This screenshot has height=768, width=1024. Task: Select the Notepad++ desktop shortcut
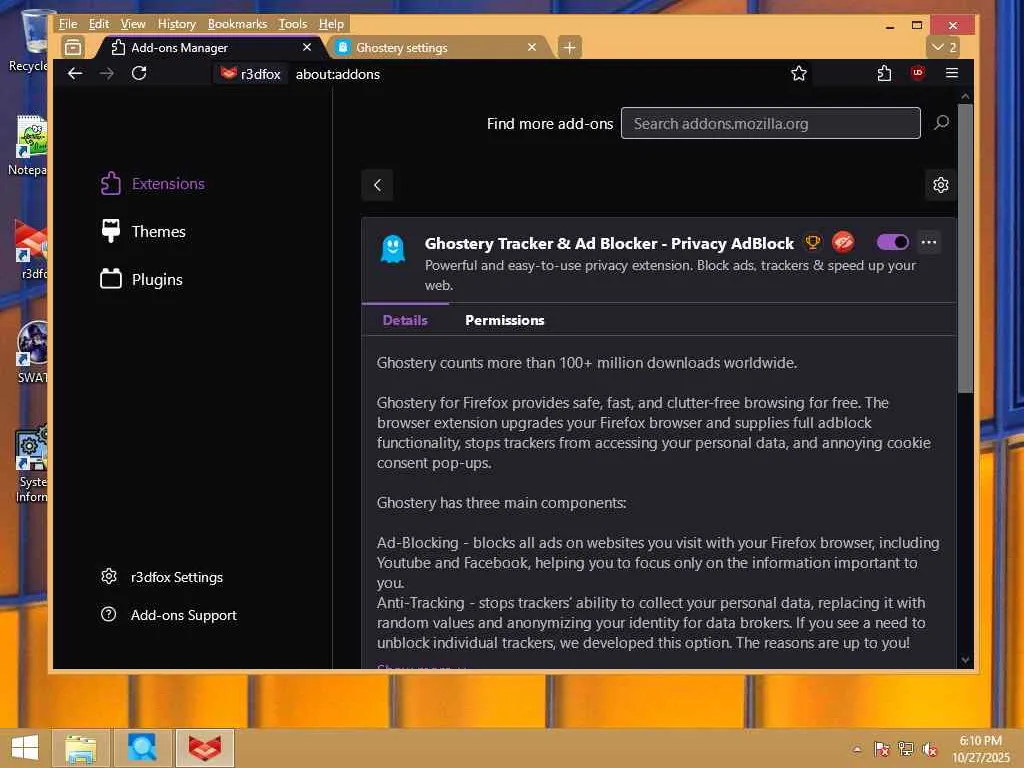[27, 145]
